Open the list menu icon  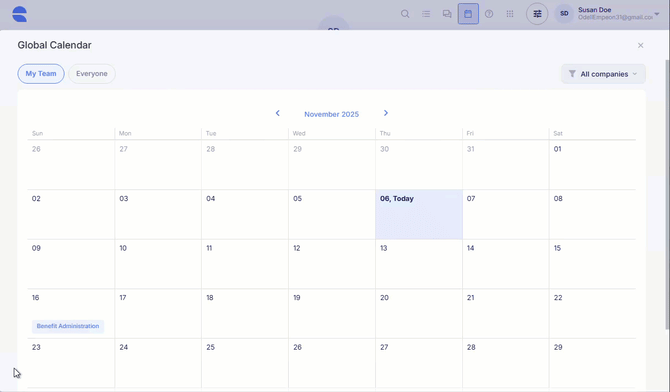pos(426,14)
